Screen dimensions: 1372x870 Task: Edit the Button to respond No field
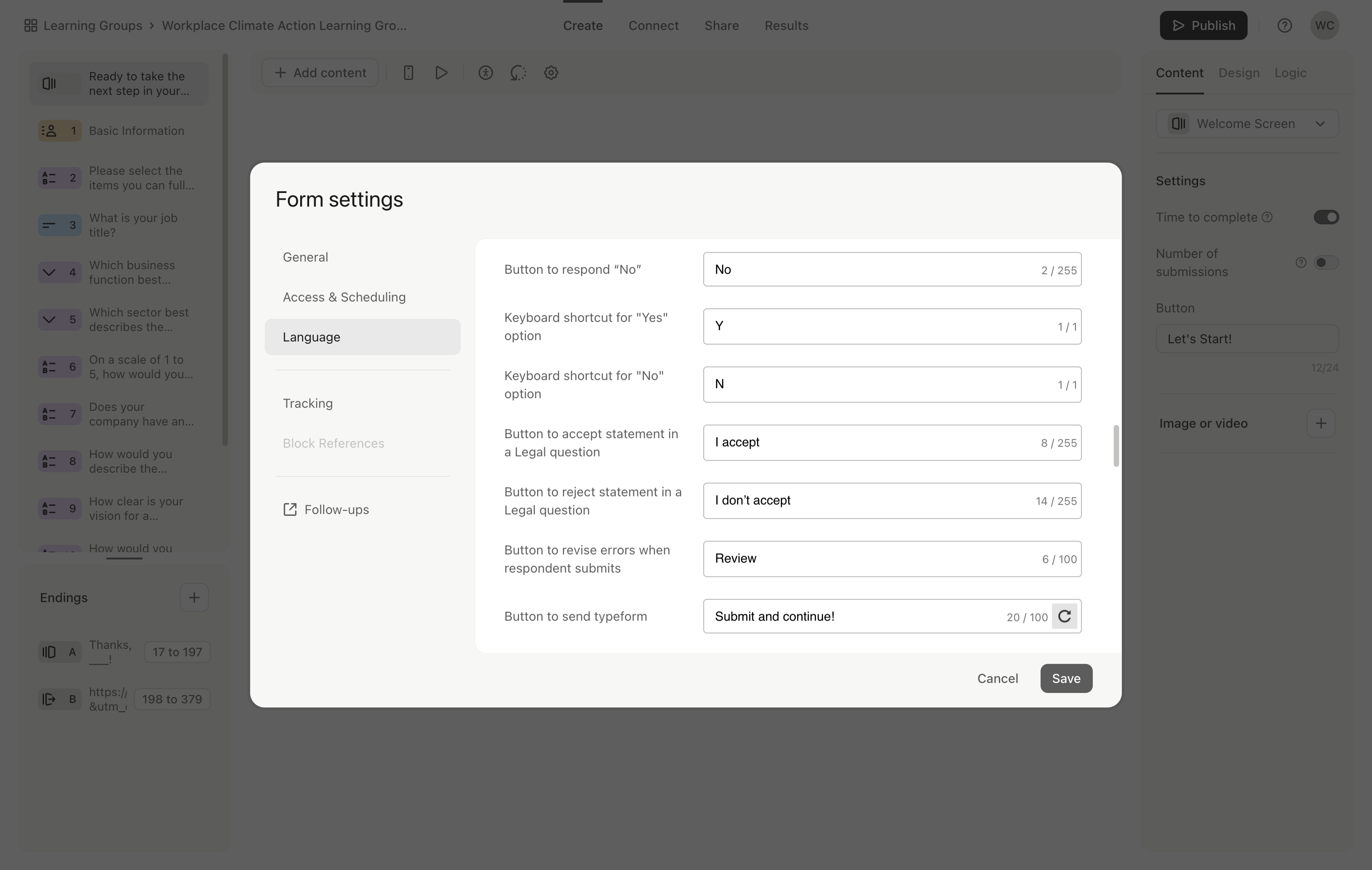pyautogui.click(x=892, y=269)
